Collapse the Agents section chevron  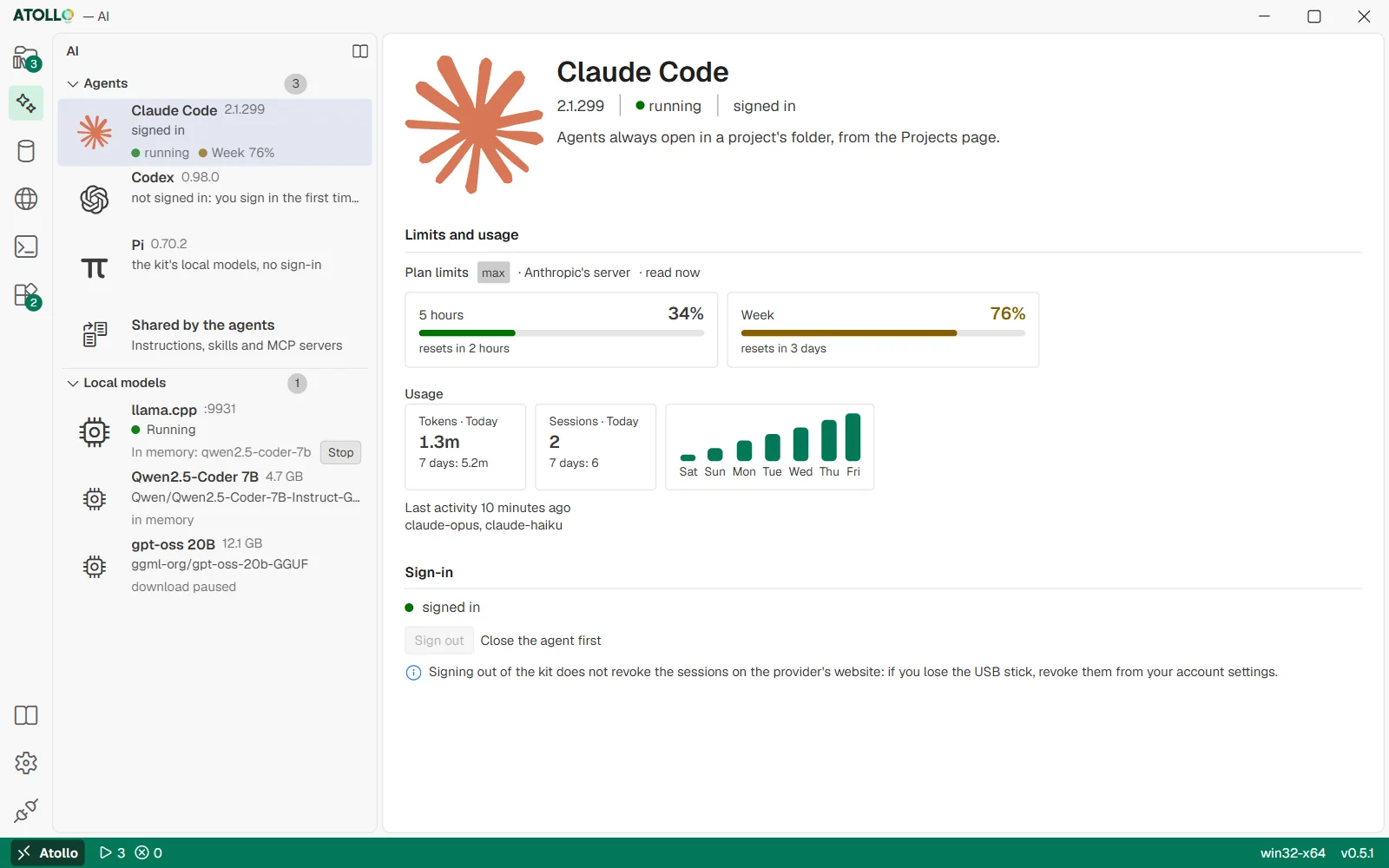(x=73, y=84)
